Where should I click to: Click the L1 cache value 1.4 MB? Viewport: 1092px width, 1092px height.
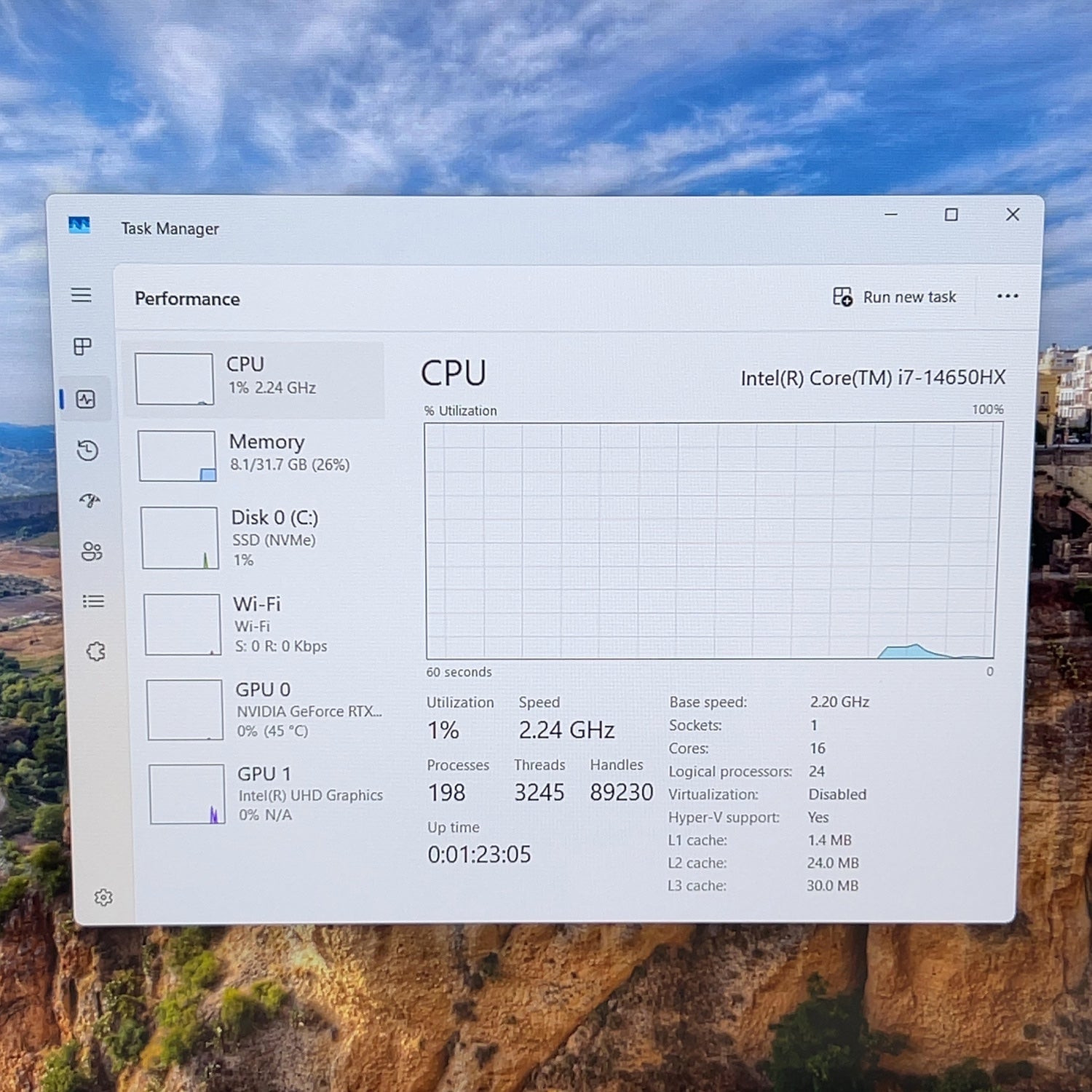coord(829,840)
